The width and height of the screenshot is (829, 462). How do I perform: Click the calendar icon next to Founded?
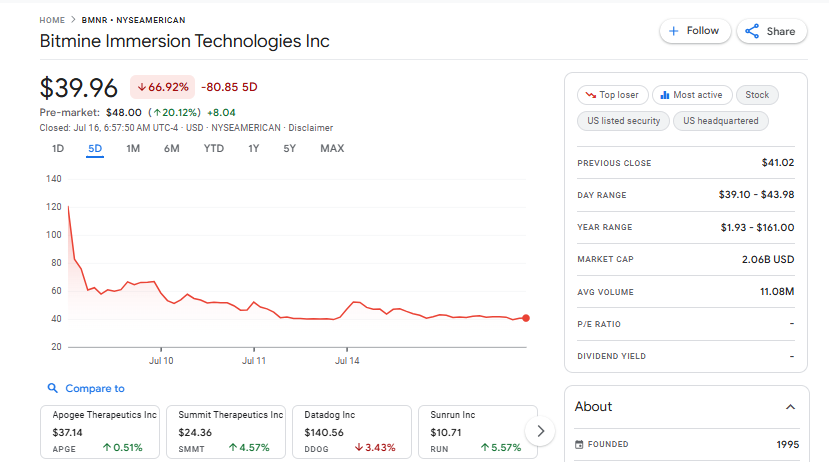point(579,445)
